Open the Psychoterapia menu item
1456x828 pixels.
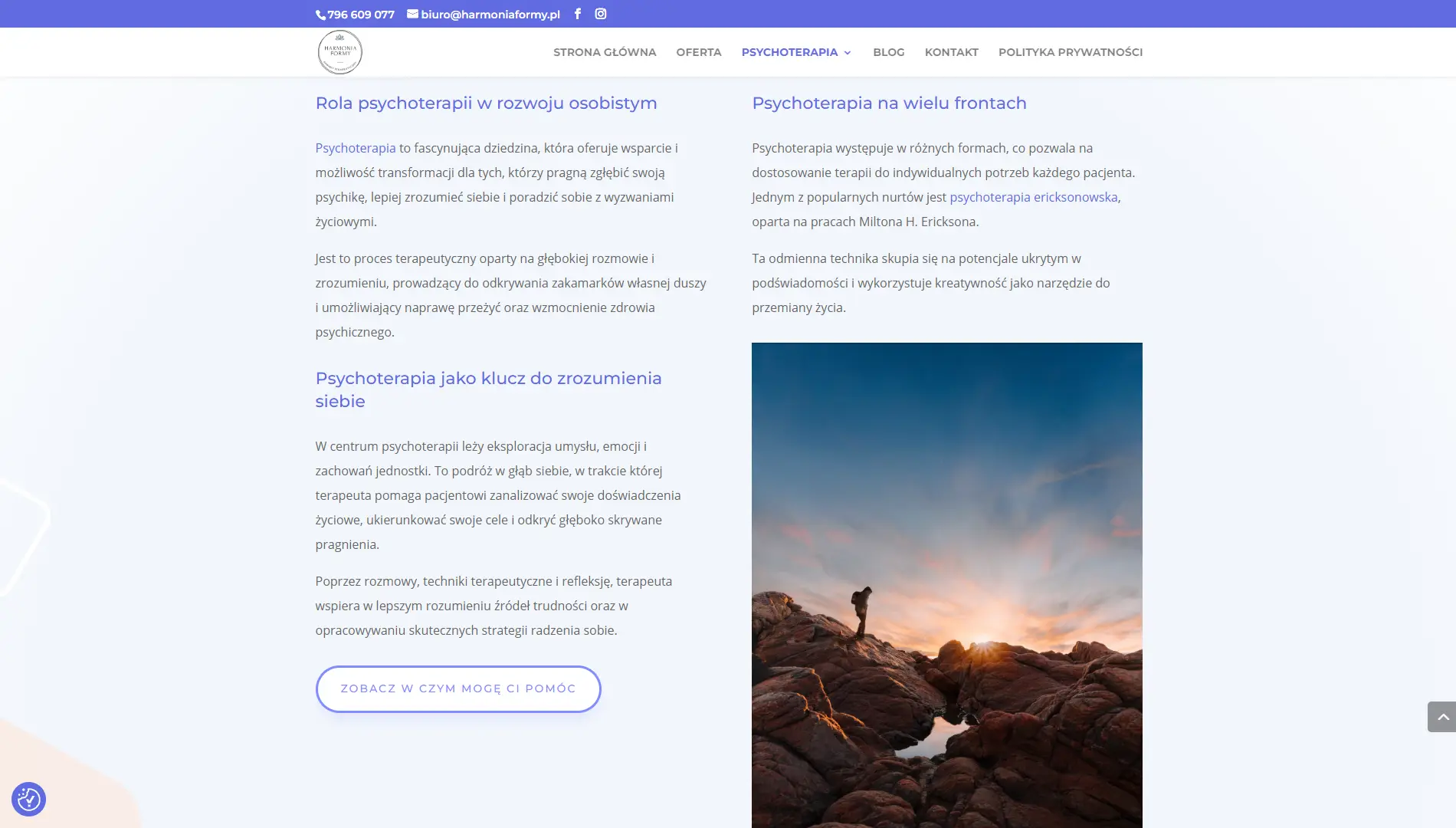789,52
